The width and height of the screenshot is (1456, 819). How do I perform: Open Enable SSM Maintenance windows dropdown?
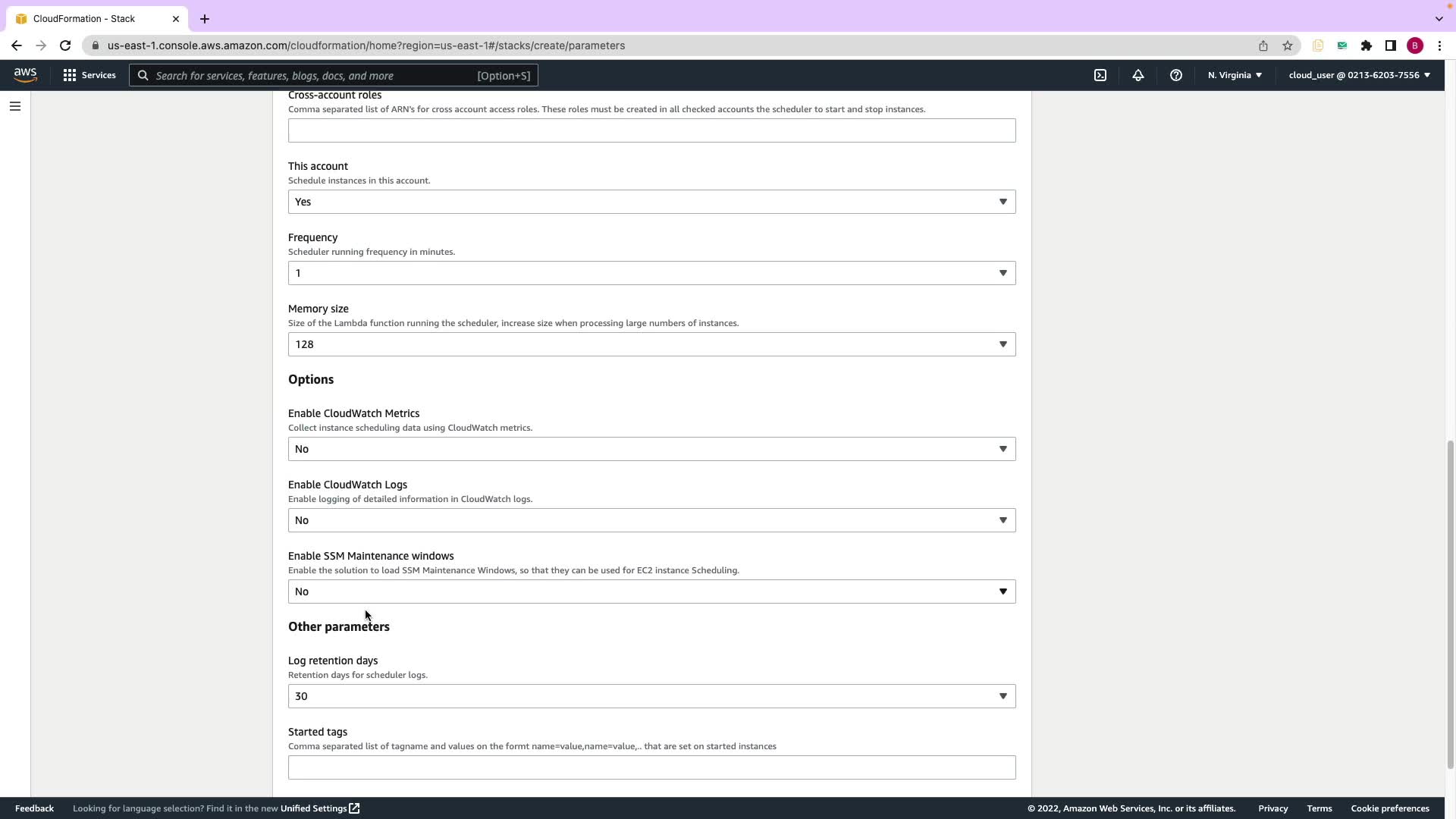click(x=651, y=591)
